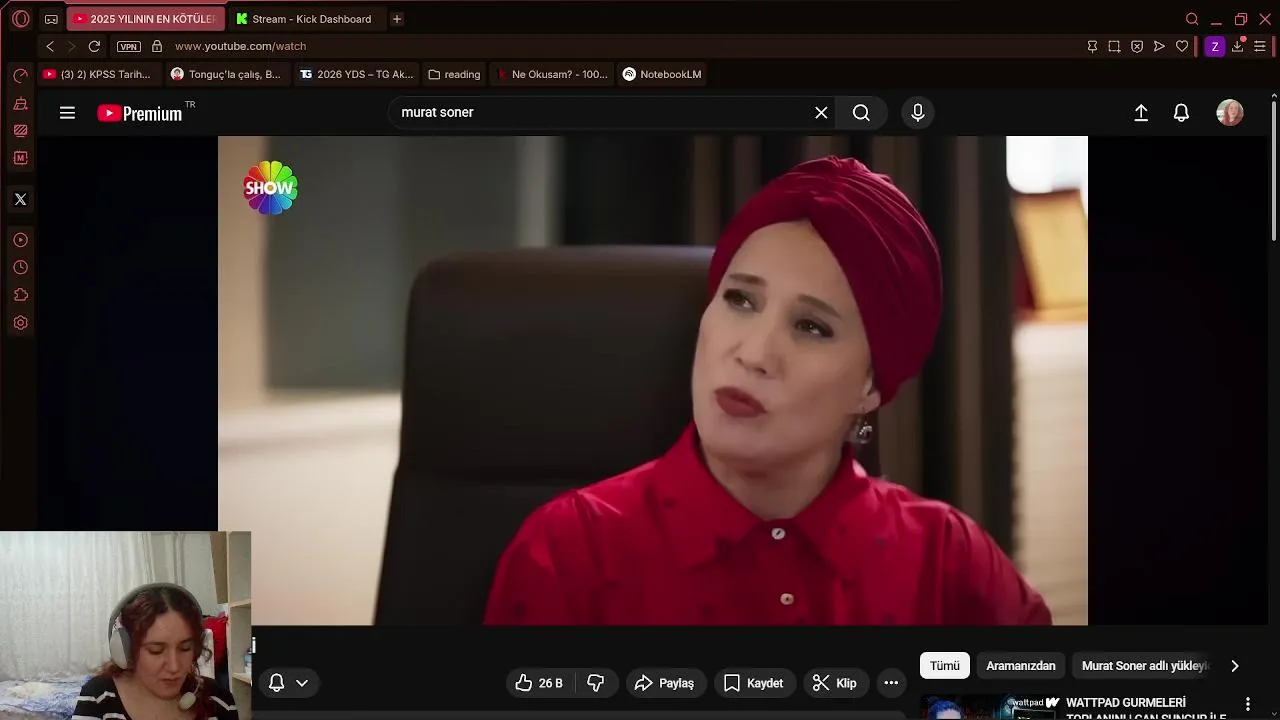This screenshot has height=720, width=1280.
Task: Open the browser tab search magnifier
Action: (x=1192, y=19)
